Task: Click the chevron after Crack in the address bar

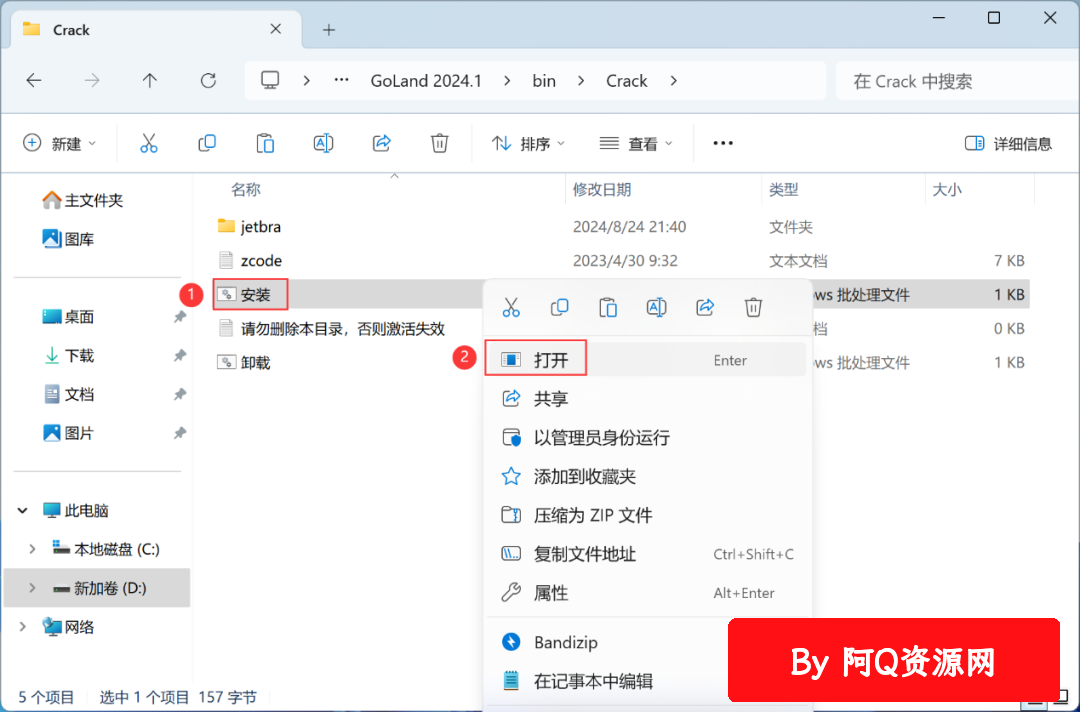Action: (674, 81)
